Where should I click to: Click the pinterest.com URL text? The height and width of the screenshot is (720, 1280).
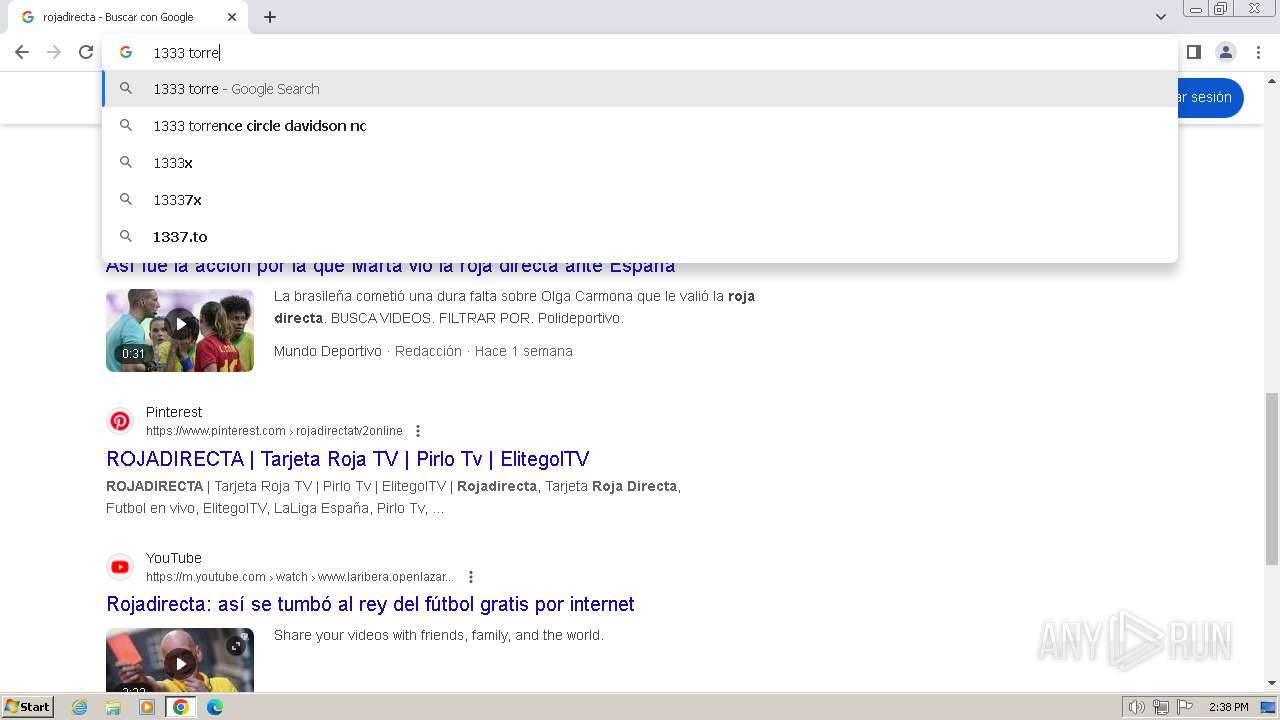274,431
